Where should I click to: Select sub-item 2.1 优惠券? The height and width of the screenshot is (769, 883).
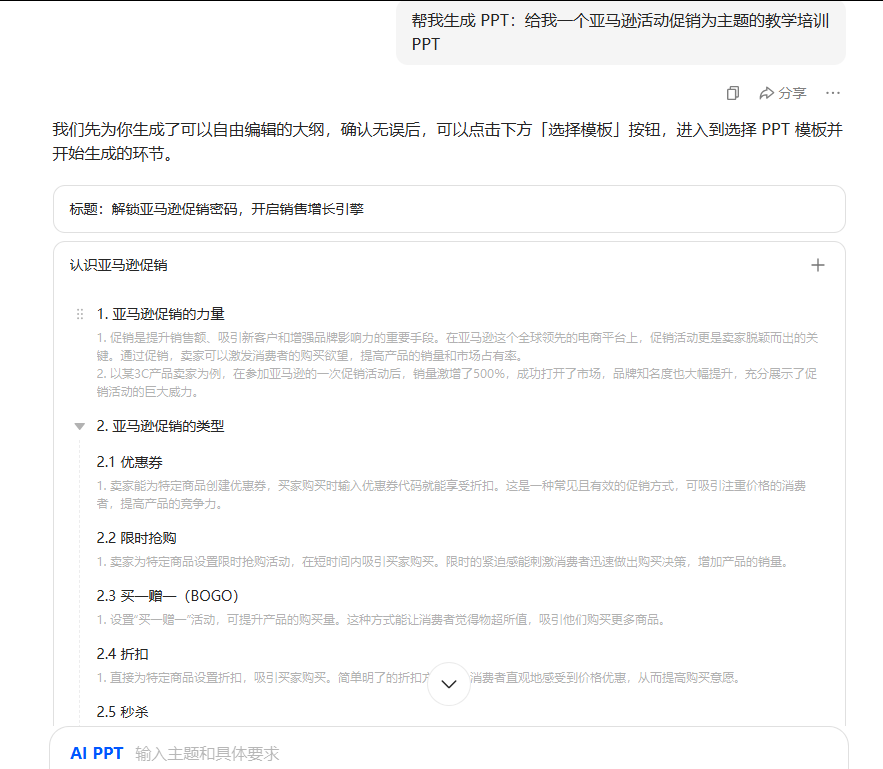[x=130, y=462]
